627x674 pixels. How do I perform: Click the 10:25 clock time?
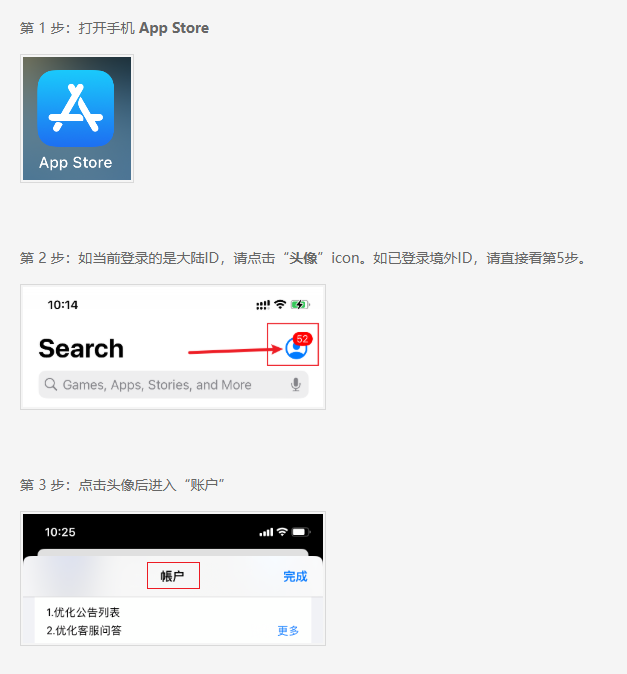[60, 532]
